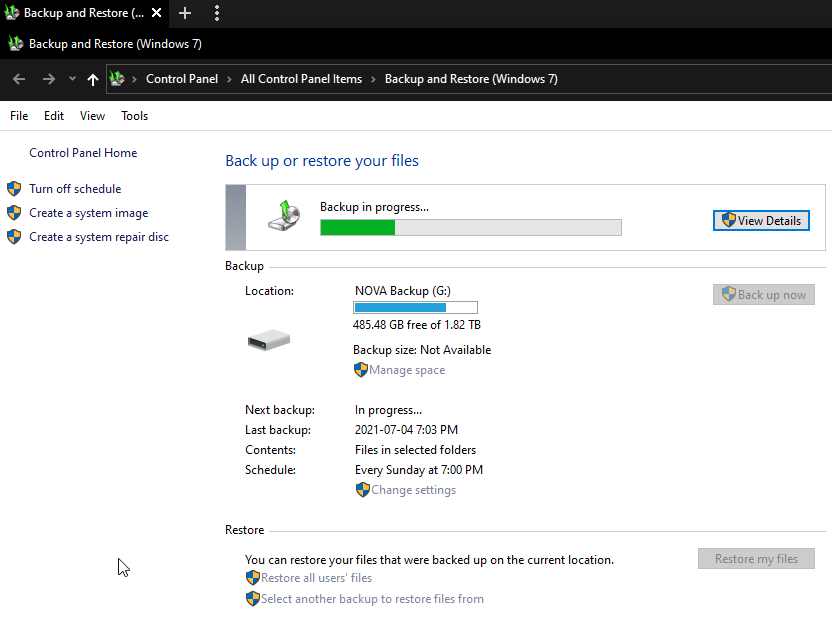Click the Manage space link
832x623 pixels.
pos(407,370)
